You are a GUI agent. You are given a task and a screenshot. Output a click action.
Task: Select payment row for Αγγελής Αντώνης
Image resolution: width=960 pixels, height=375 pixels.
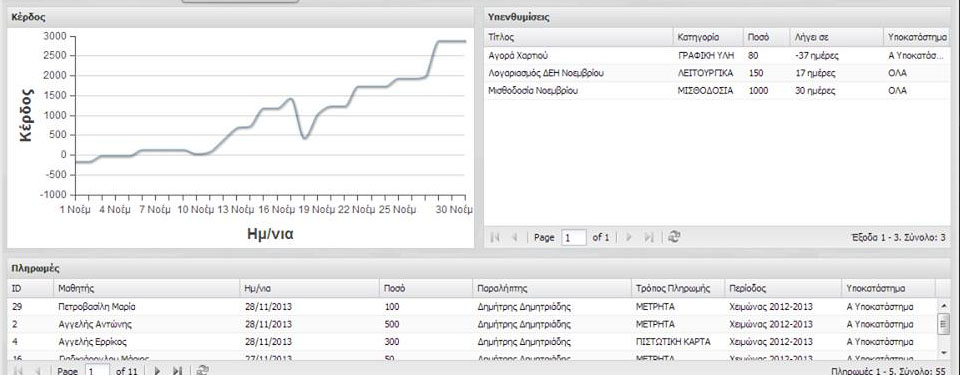472,324
